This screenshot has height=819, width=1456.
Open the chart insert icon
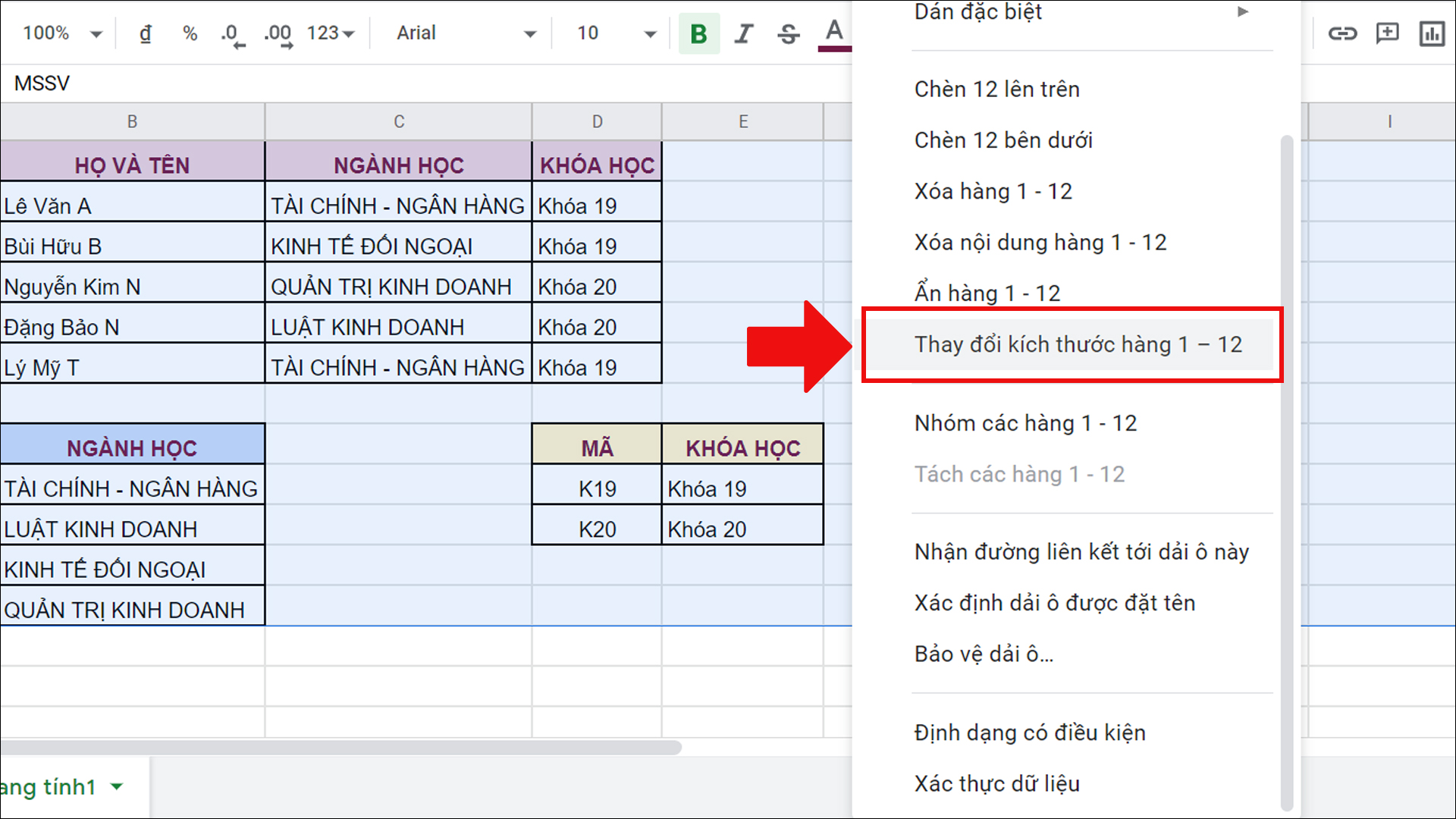(x=1432, y=33)
